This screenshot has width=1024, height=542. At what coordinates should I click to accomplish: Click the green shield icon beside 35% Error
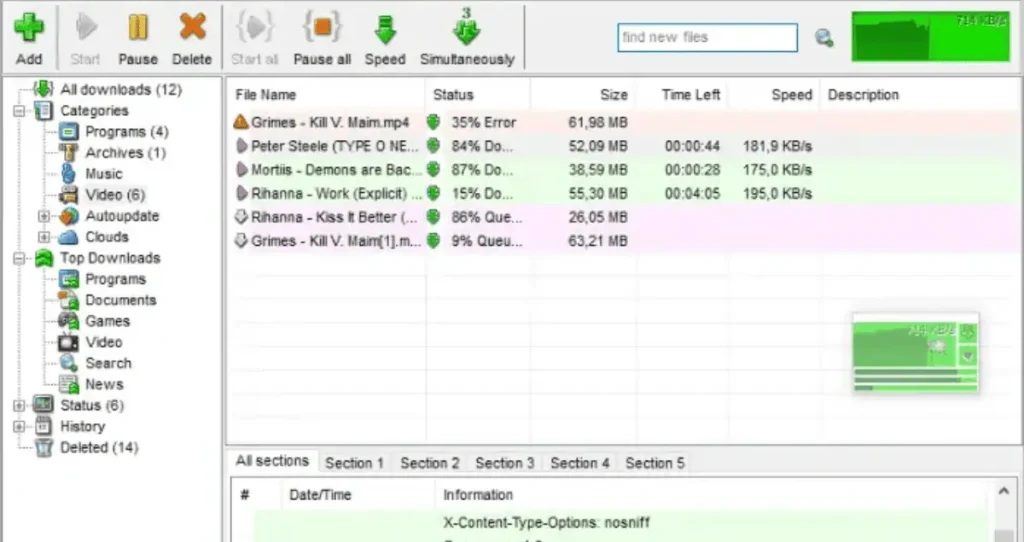[x=433, y=122]
